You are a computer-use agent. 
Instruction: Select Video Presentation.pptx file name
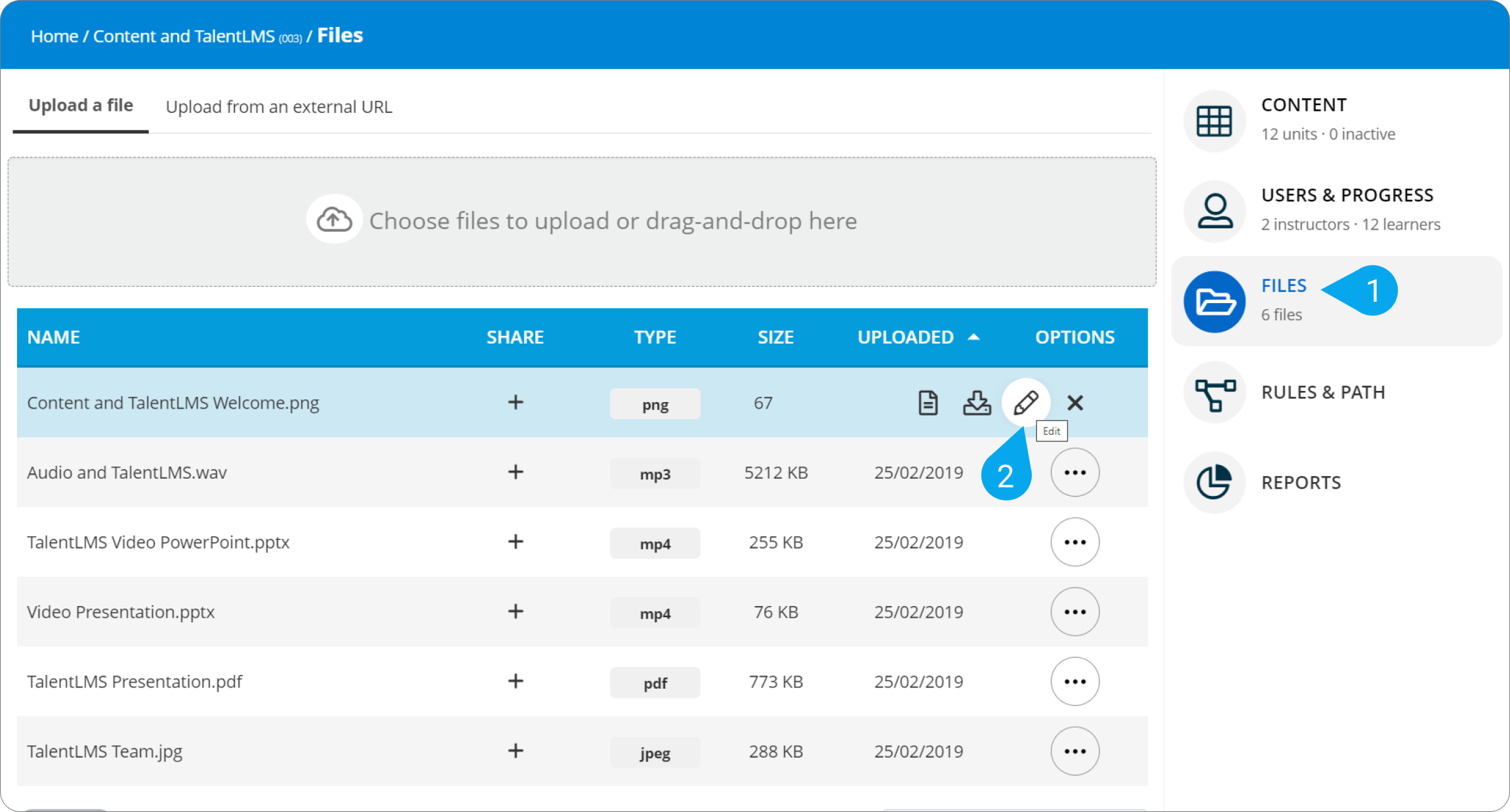121,612
